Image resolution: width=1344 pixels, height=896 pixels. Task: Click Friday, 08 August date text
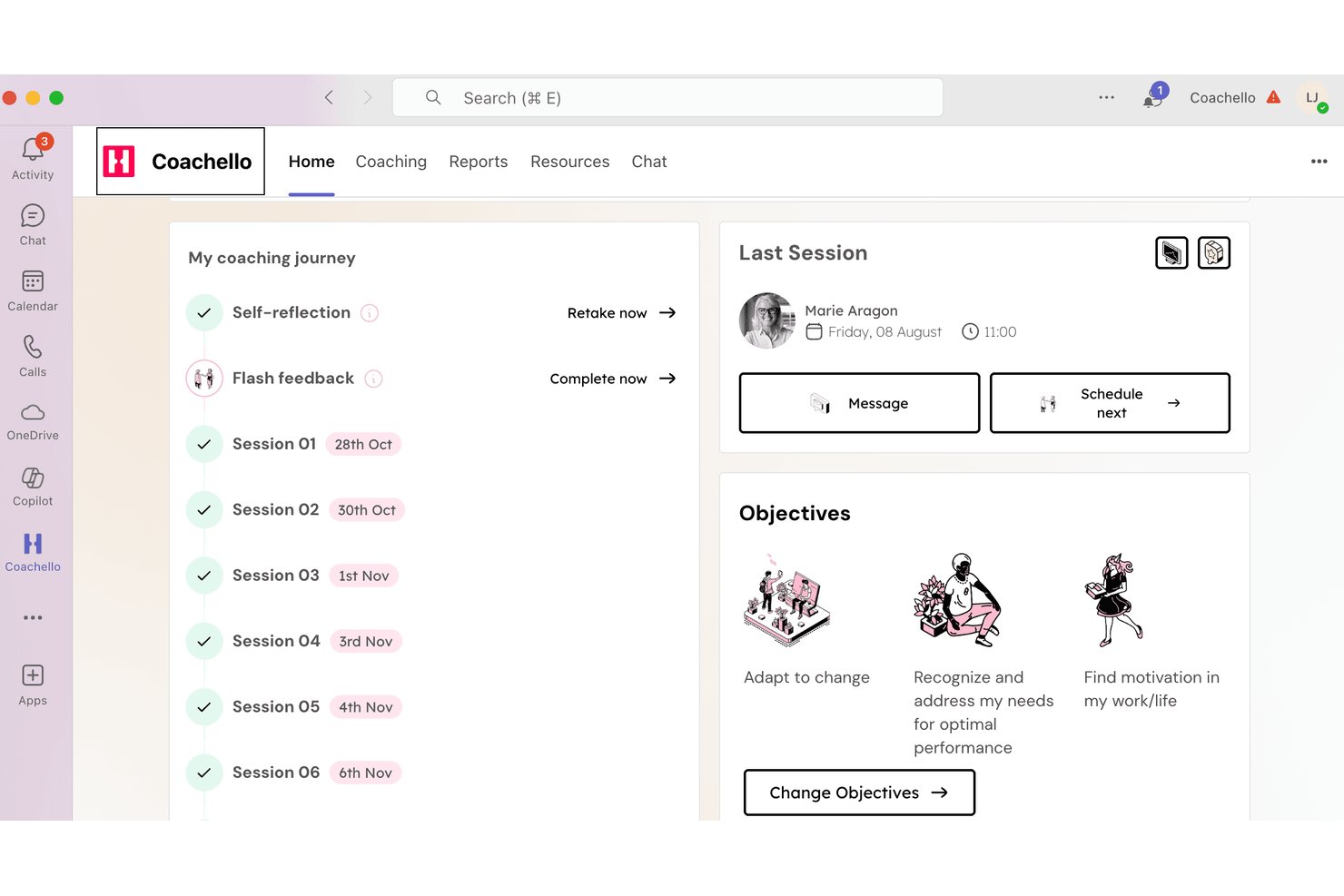click(x=884, y=332)
